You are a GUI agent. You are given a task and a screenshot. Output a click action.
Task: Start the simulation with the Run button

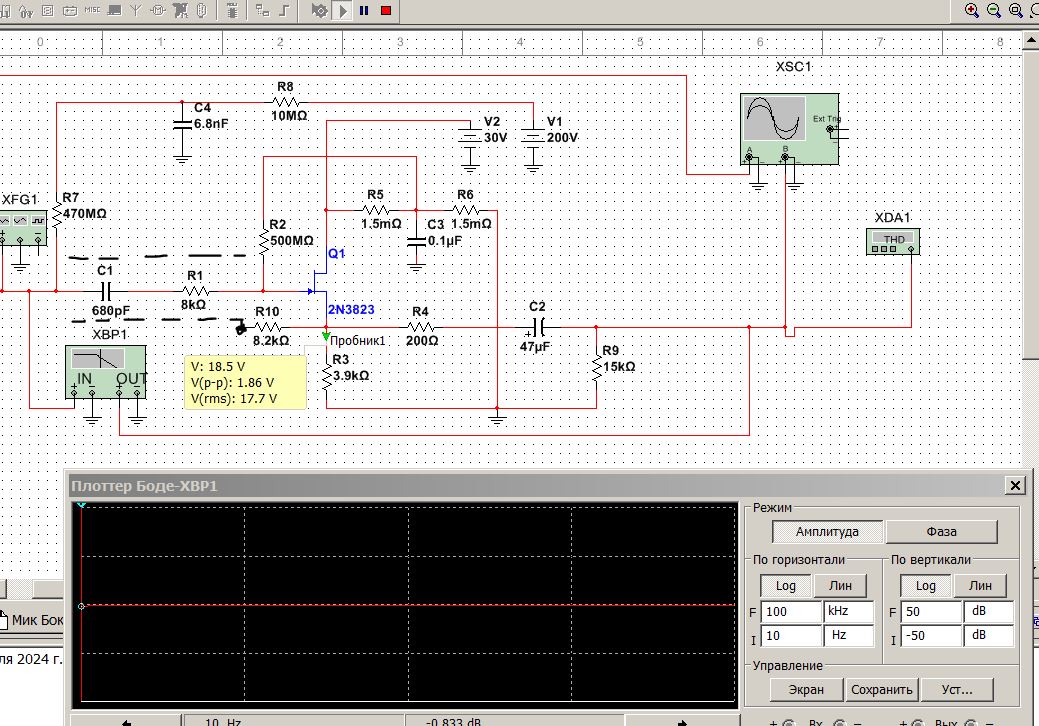(x=343, y=10)
